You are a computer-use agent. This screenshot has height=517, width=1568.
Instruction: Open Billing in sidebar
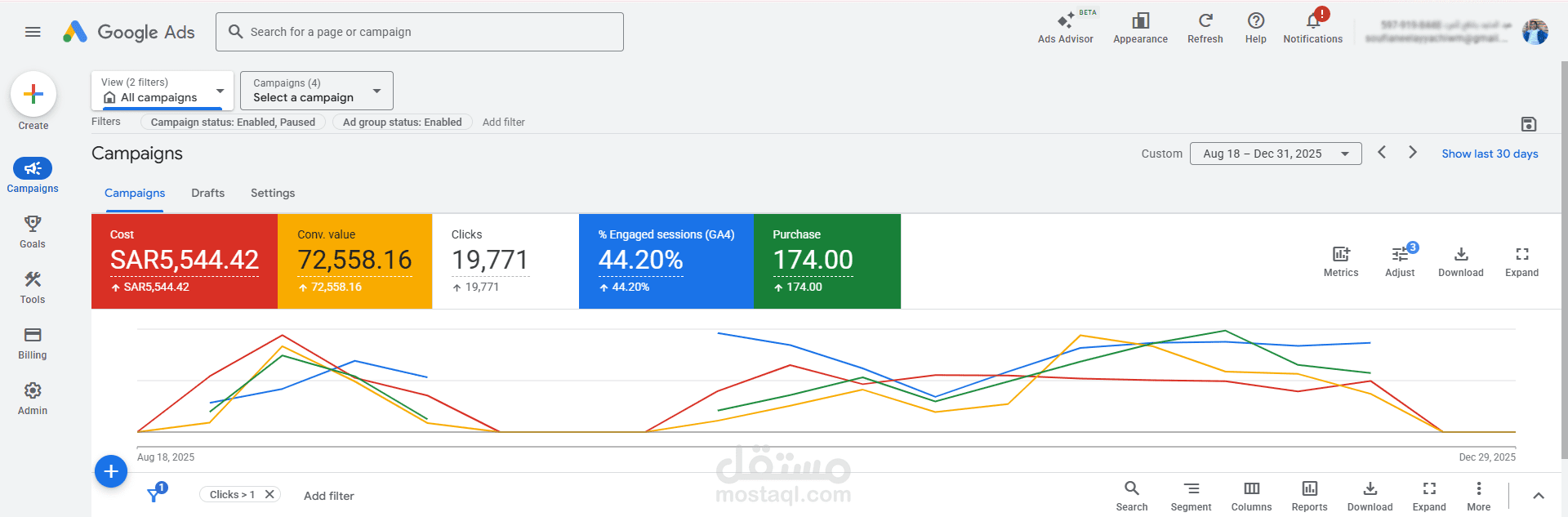[33, 342]
